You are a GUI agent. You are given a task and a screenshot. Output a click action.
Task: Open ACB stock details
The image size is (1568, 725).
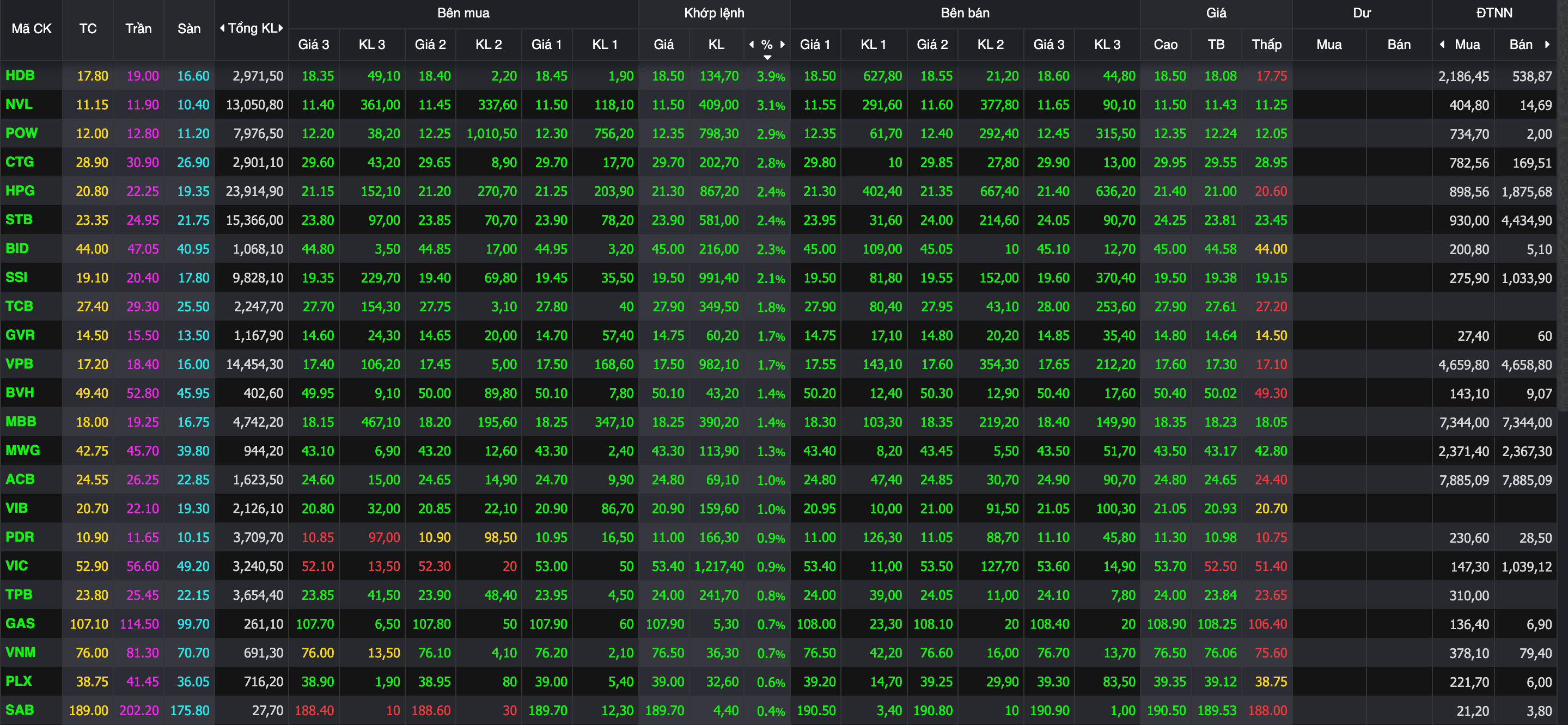click(20, 480)
